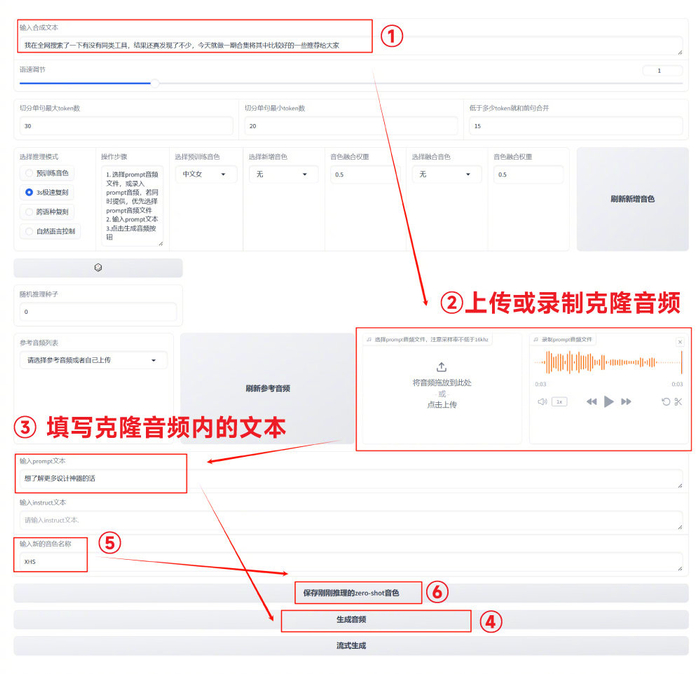Click the upload arrow icon
This screenshot has width=700, height=674.
442,367
